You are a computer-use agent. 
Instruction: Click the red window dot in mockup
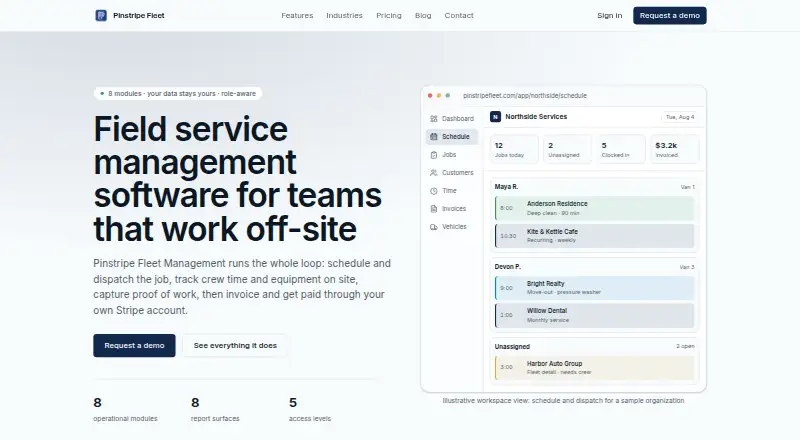[430, 95]
